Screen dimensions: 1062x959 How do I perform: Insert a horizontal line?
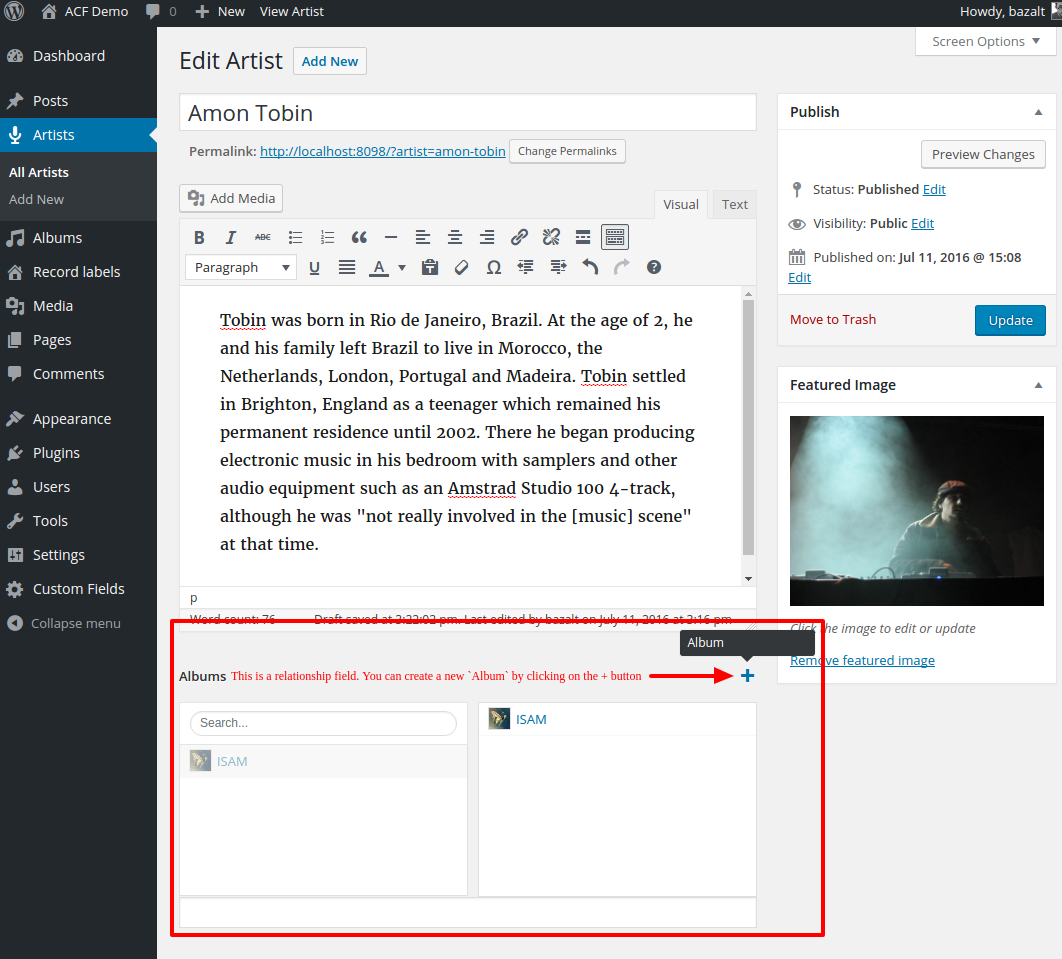[391, 238]
